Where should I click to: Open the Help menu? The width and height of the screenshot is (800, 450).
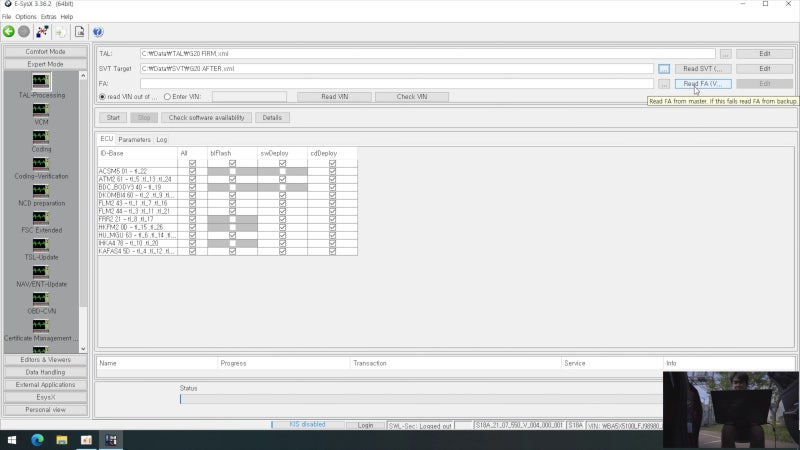click(67, 17)
